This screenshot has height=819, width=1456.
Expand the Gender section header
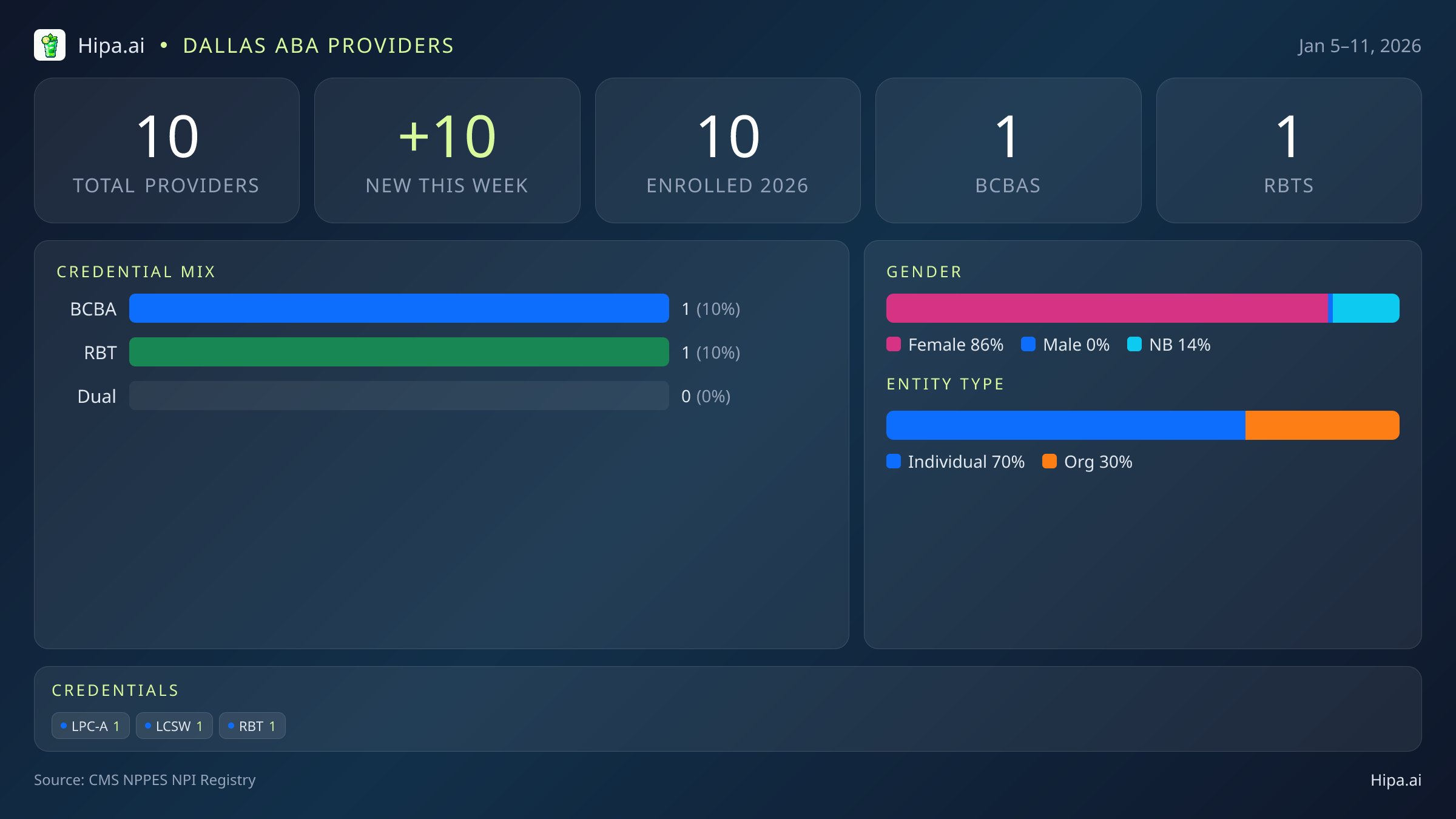tap(924, 271)
